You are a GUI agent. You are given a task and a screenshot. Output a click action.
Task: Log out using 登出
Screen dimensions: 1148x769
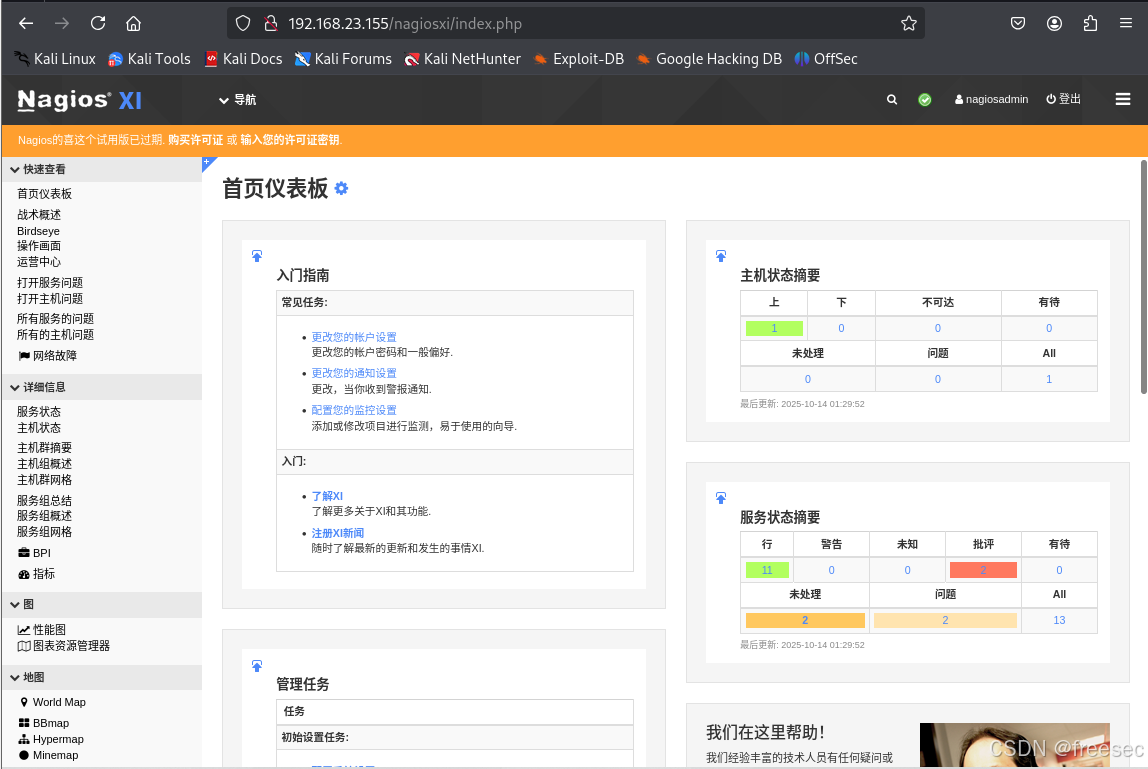point(1063,99)
